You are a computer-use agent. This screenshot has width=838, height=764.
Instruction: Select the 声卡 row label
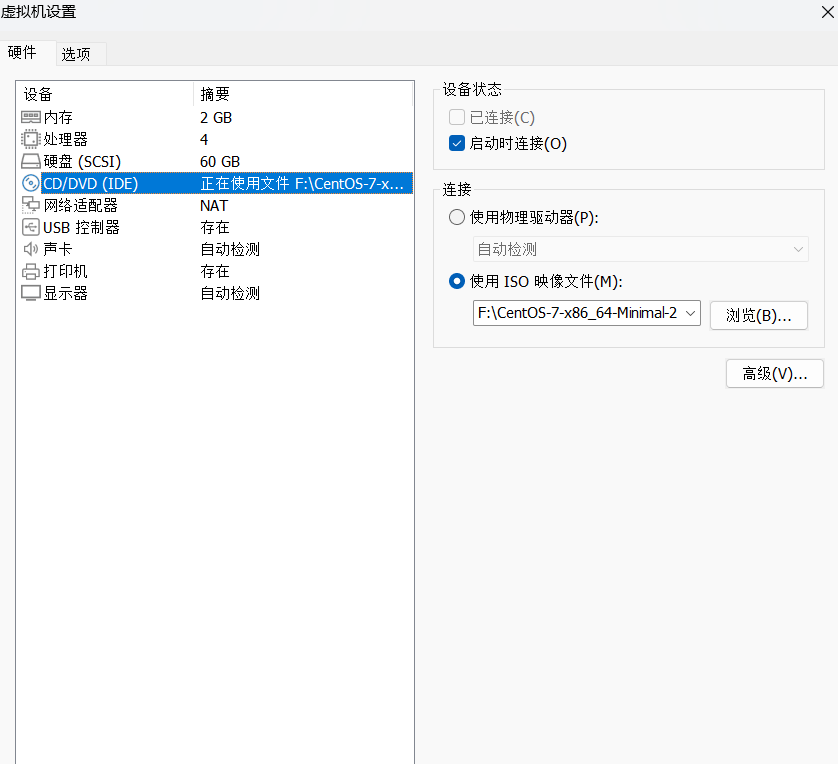coord(58,249)
